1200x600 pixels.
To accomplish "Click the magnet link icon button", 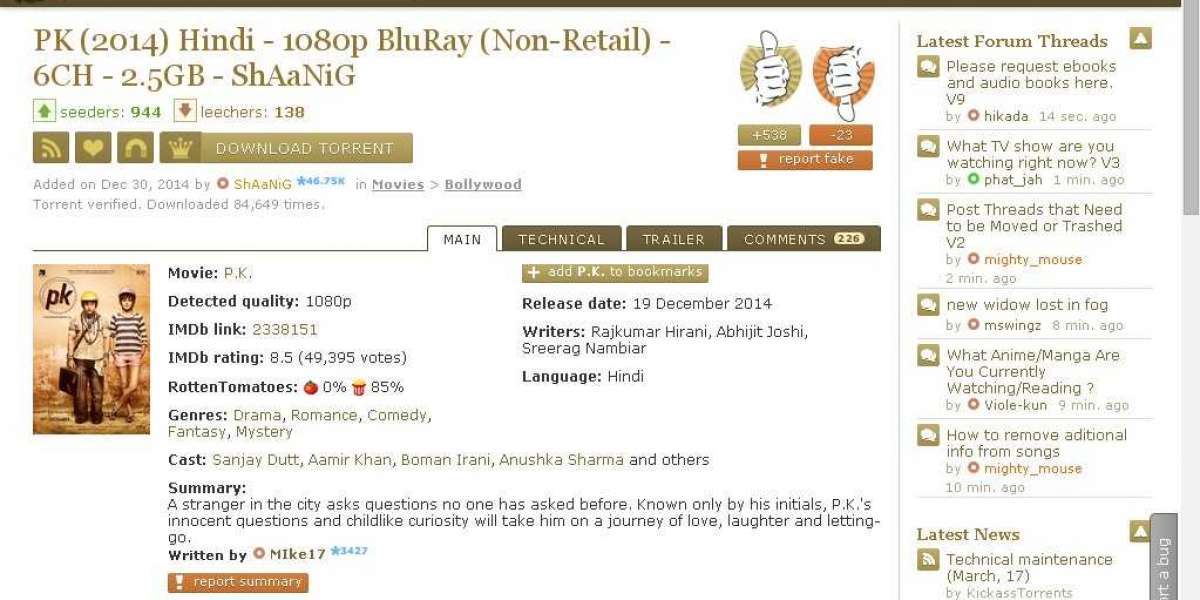I will point(135,148).
